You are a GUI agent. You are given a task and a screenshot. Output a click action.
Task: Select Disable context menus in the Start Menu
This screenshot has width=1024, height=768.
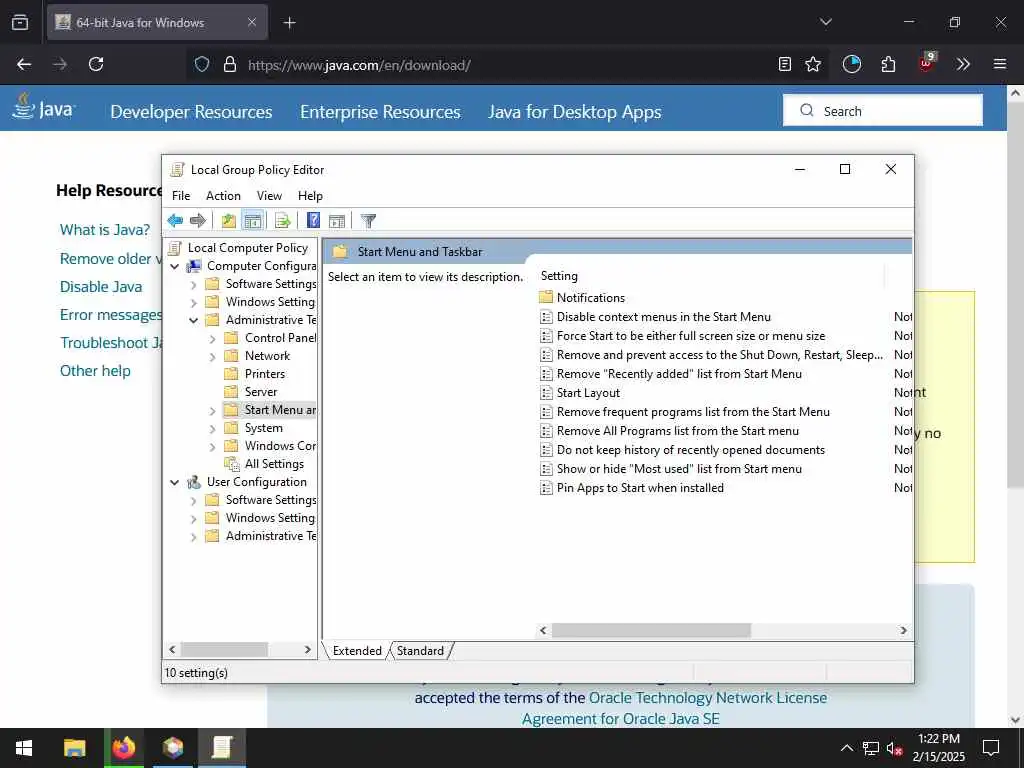[x=664, y=317]
